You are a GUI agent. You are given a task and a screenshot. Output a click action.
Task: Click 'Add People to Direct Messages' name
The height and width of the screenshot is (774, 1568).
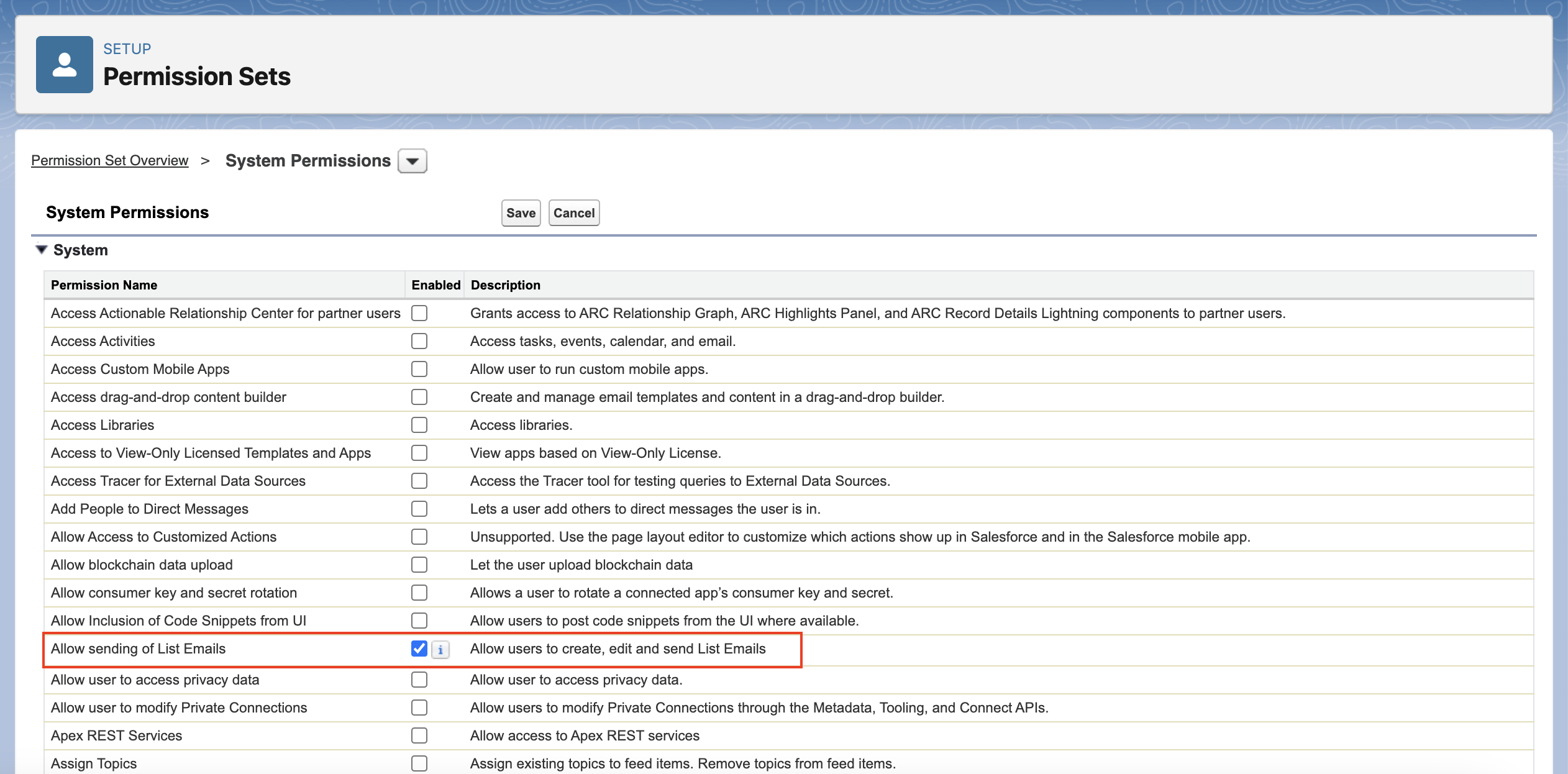click(150, 509)
